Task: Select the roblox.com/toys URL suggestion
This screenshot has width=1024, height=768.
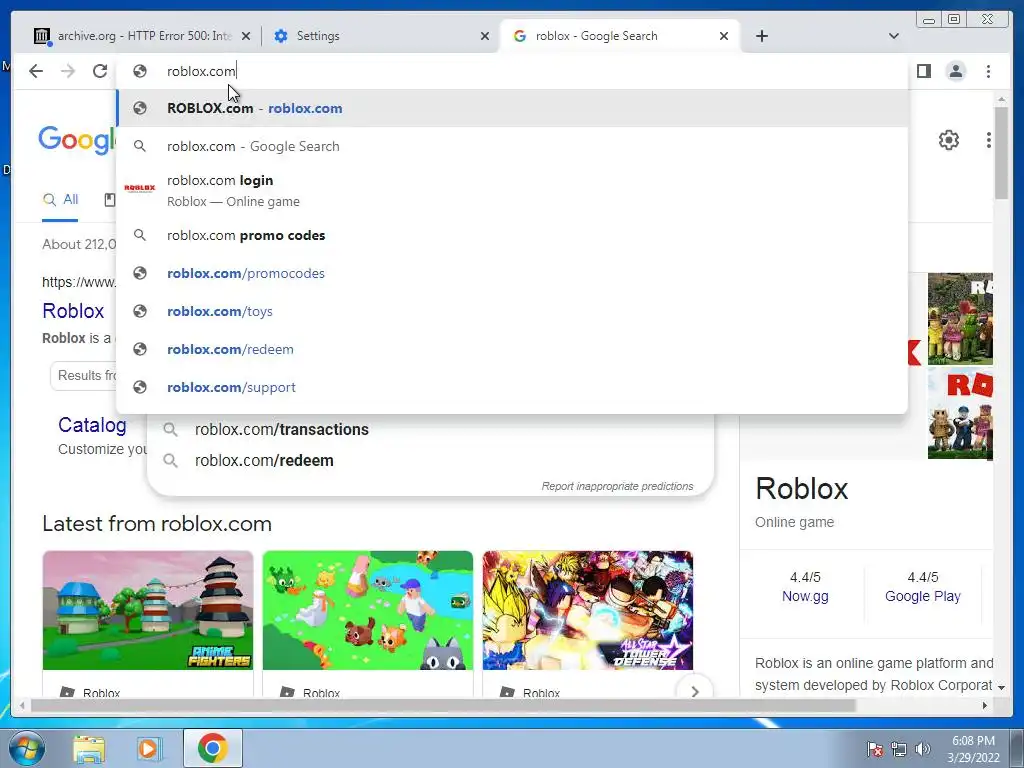Action: 513,311
